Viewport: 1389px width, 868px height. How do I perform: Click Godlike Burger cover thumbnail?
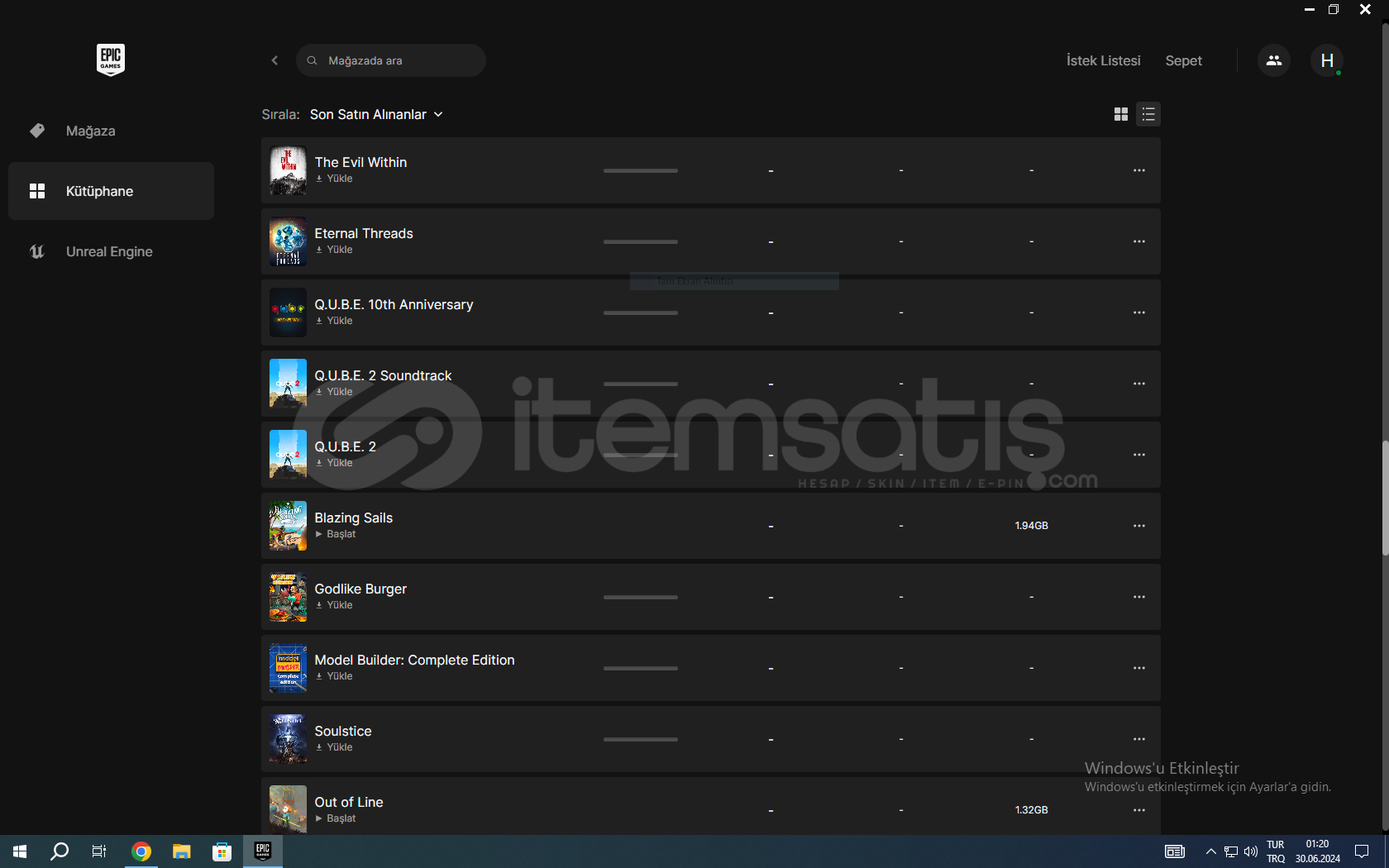(x=288, y=597)
